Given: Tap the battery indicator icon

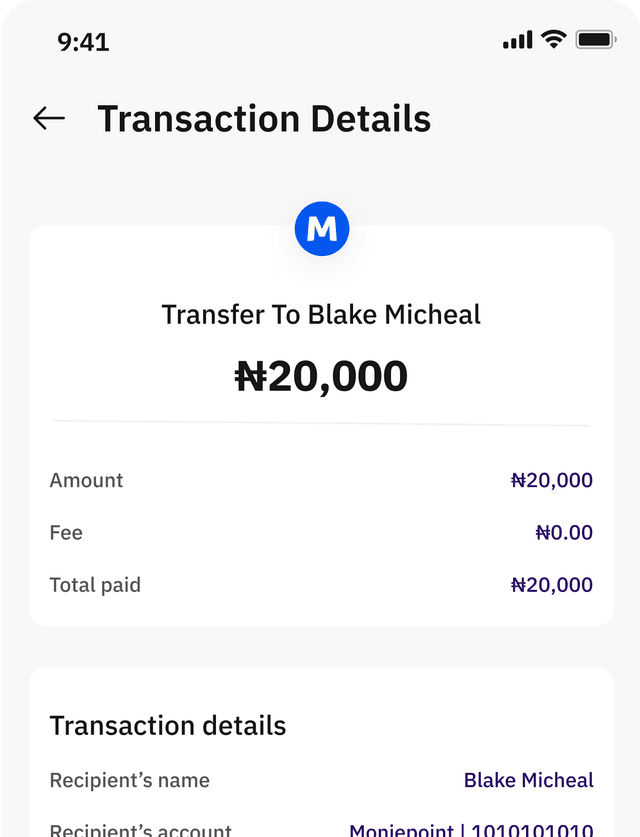Looking at the screenshot, I should coord(595,40).
